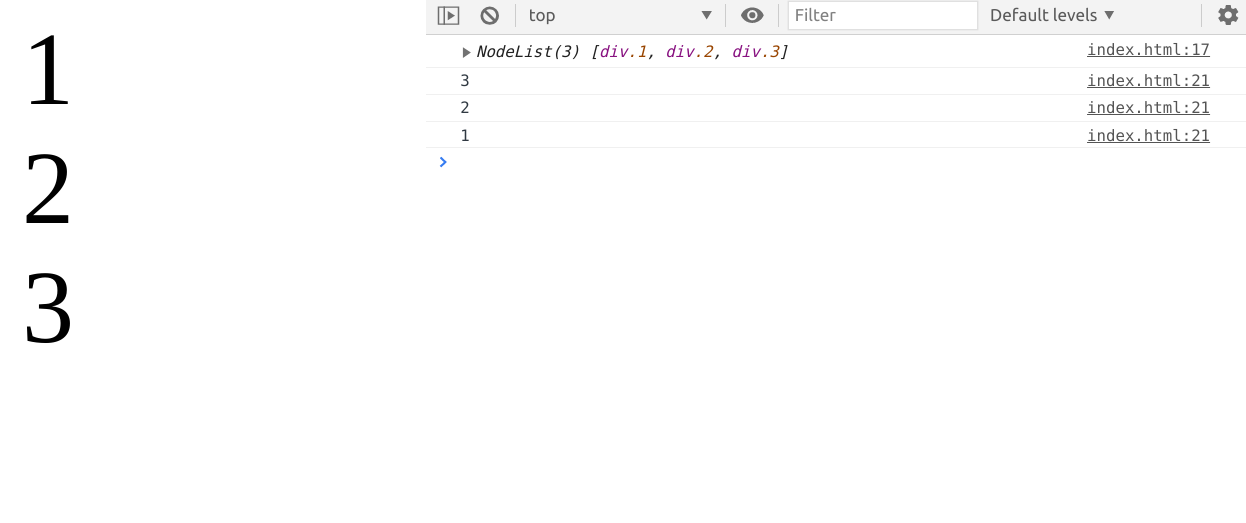The image size is (1246, 523).
Task: Open console settings gear
Action: pyautogui.click(x=1228, y=15)
